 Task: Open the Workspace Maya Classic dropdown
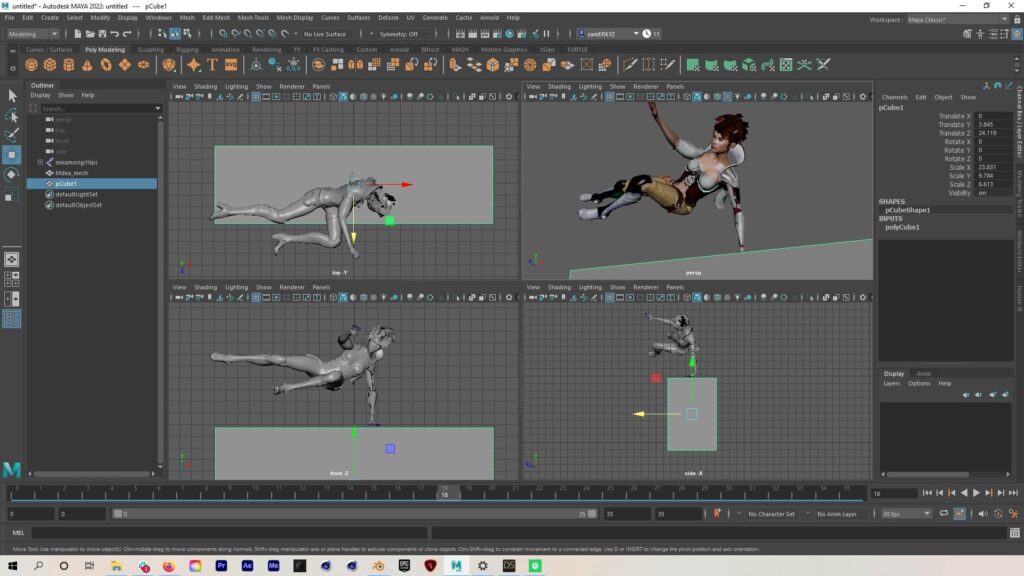(957, 20)
